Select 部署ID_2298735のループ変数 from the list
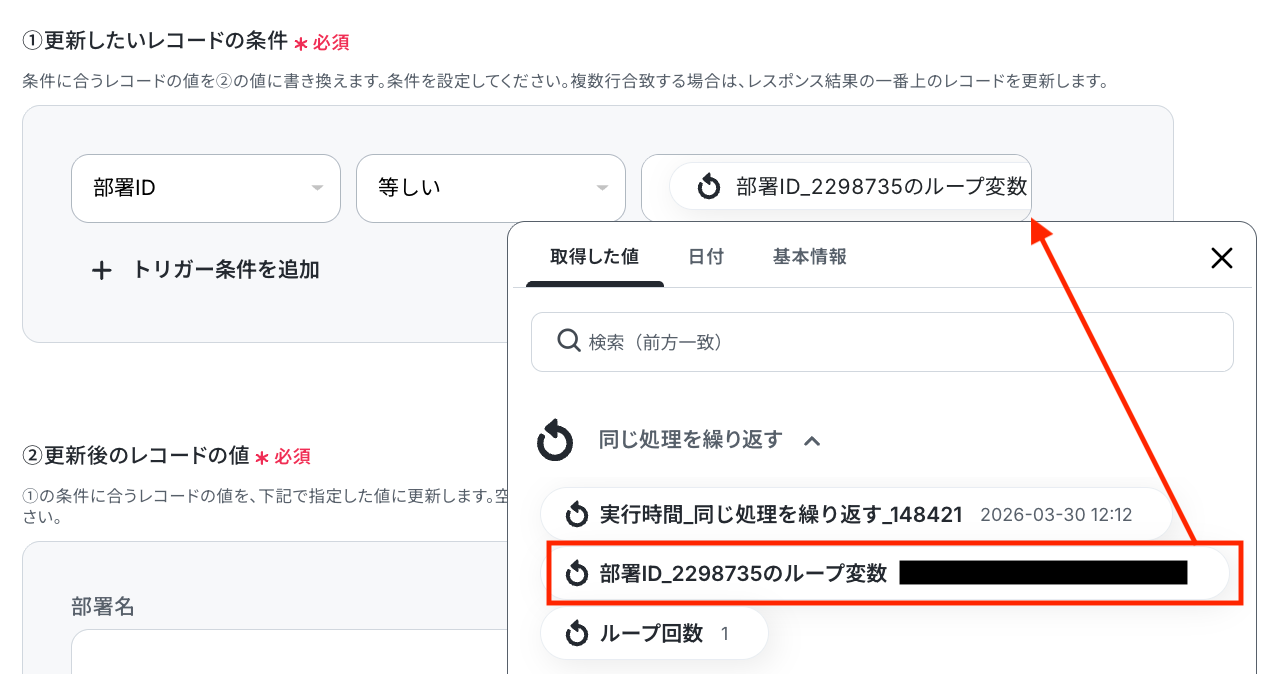This screenshot has height=674, width=1282. 743,574
